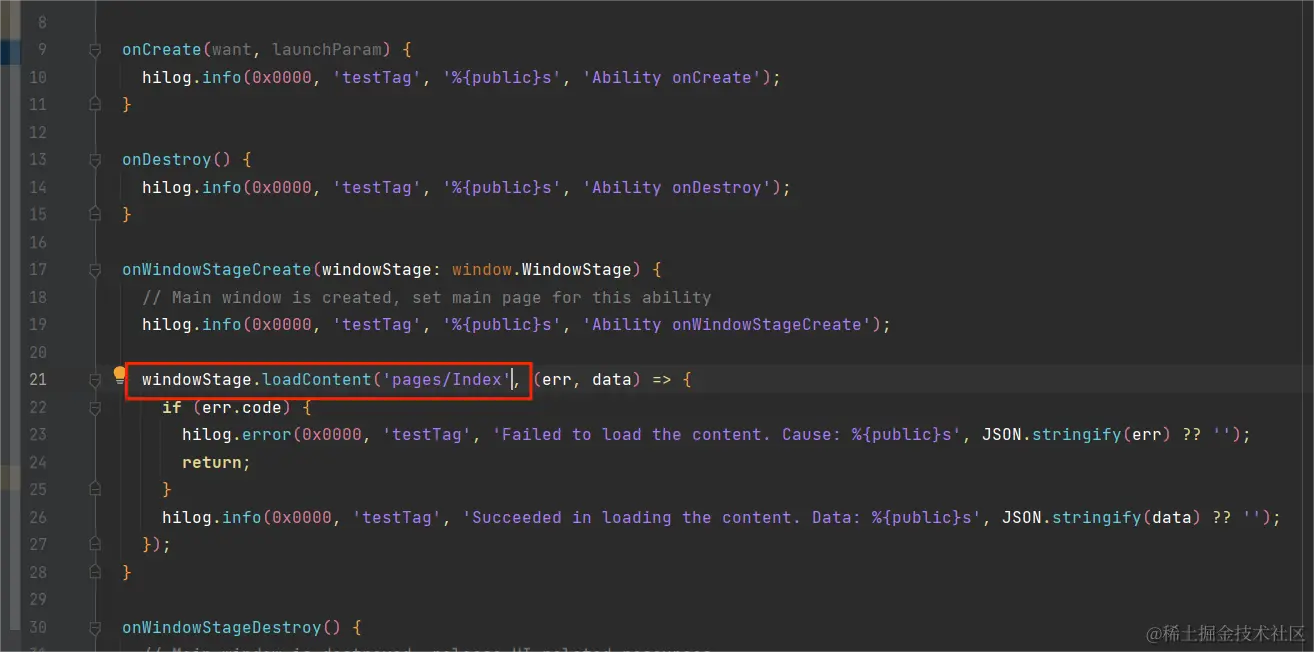Click gutter line number 8
Screen dimensions: 1314x652
(40, 22)
